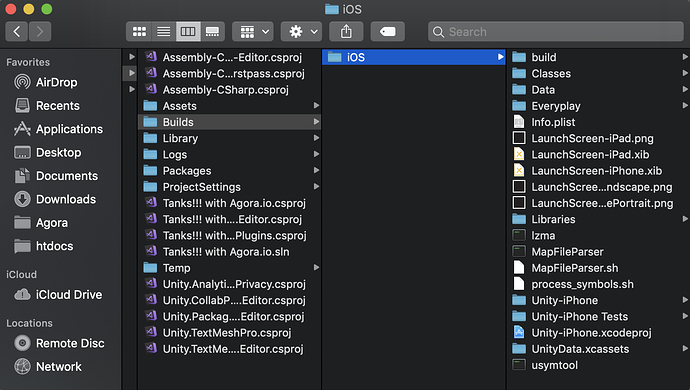Open the group-by arrangement dropdown
Viewport: 690px width, 390px height.
pyautogui.click(x=253, y=32)
